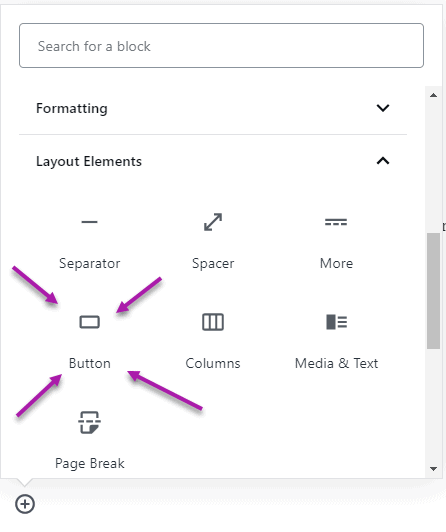Insert the Page Break block icon
The image size is (446, 532).
90,422
